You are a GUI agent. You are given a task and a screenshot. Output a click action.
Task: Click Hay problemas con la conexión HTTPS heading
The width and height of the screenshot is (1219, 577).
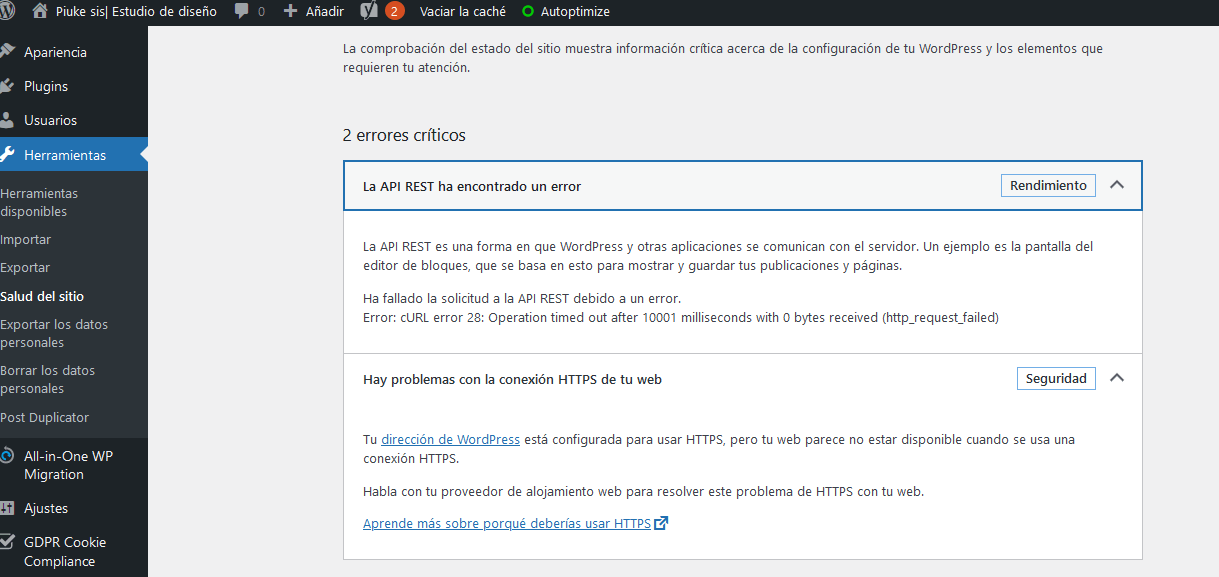pyautogui.click(x=512, y=379)
